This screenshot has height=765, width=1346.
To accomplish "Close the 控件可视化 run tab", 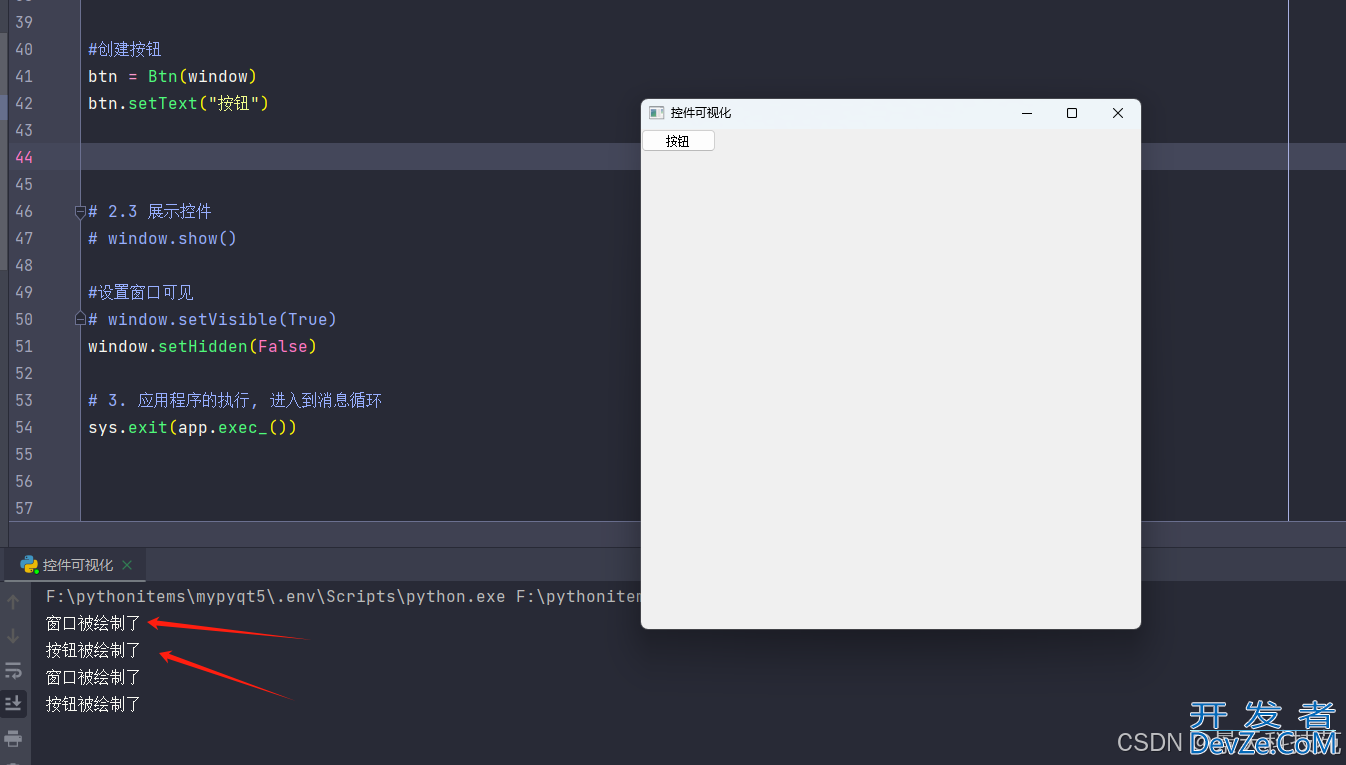I will point(127,565).
